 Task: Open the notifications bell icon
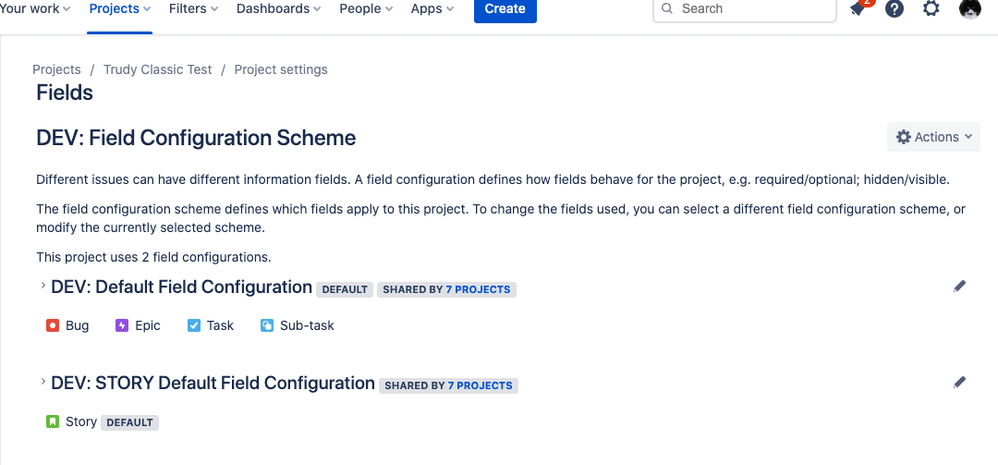[857, 9]
